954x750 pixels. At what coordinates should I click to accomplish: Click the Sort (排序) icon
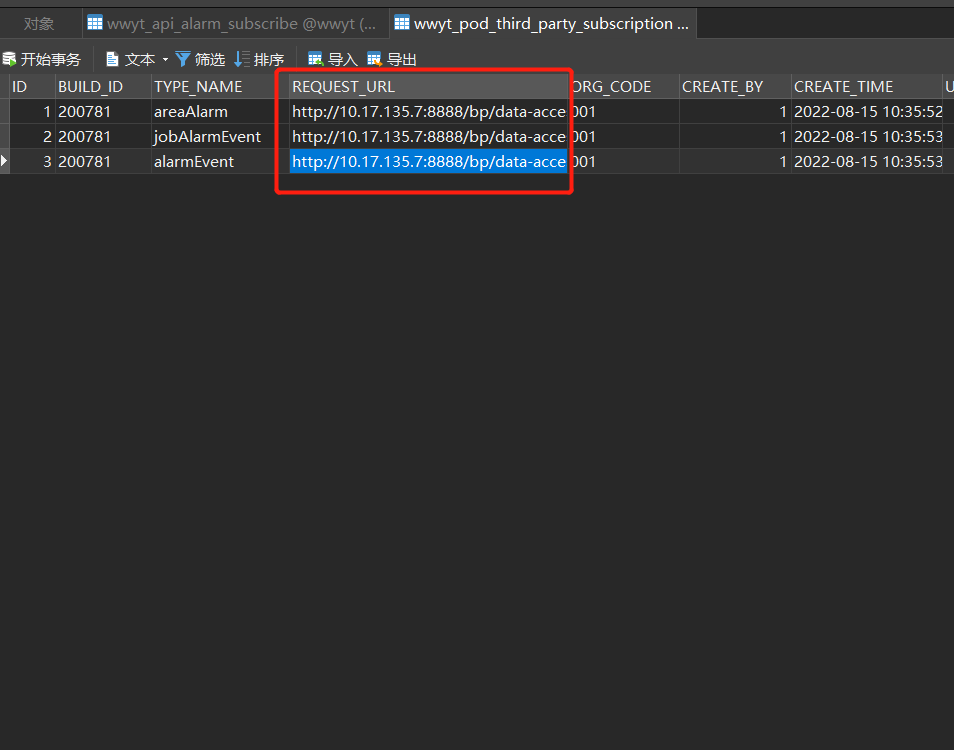coord(242,59)
